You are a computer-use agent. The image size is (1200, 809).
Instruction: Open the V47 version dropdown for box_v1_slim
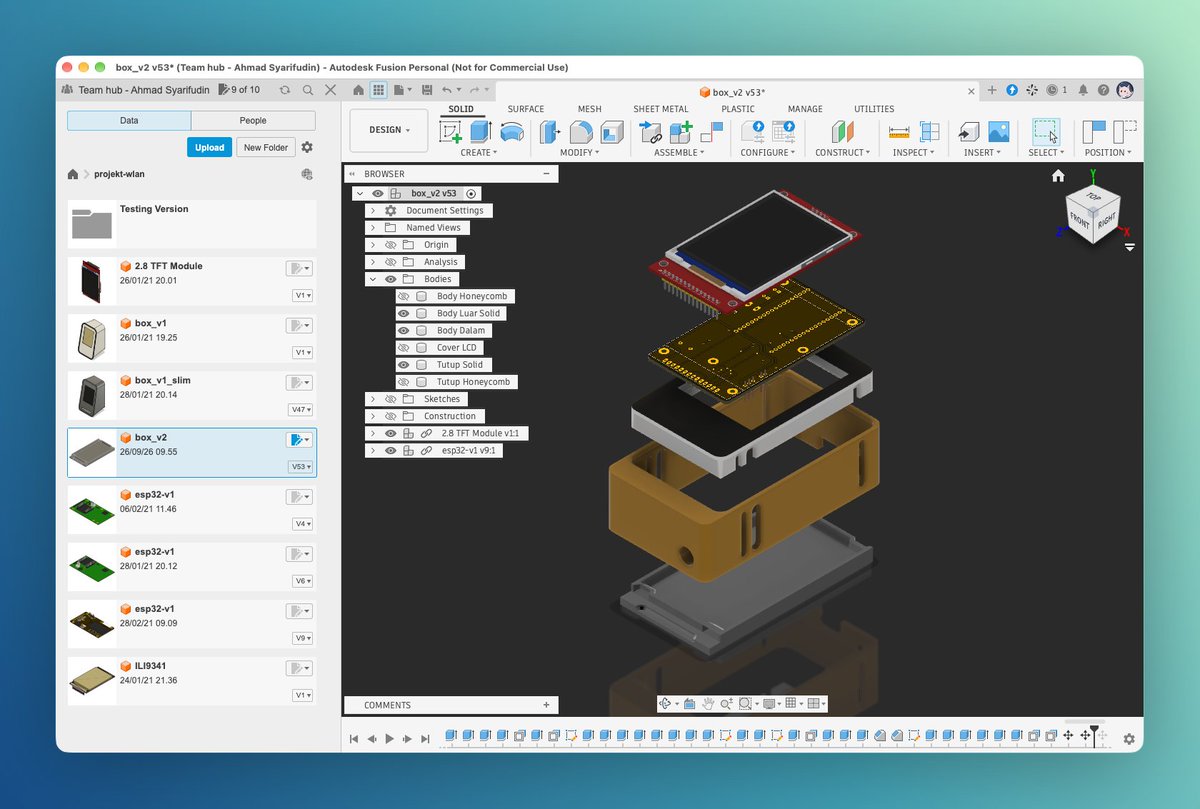tap(300, 410)
